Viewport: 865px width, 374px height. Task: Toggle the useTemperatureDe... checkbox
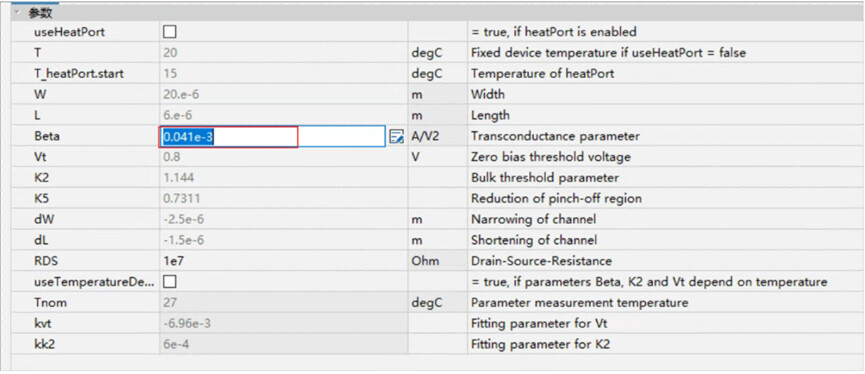click(170, 282)
